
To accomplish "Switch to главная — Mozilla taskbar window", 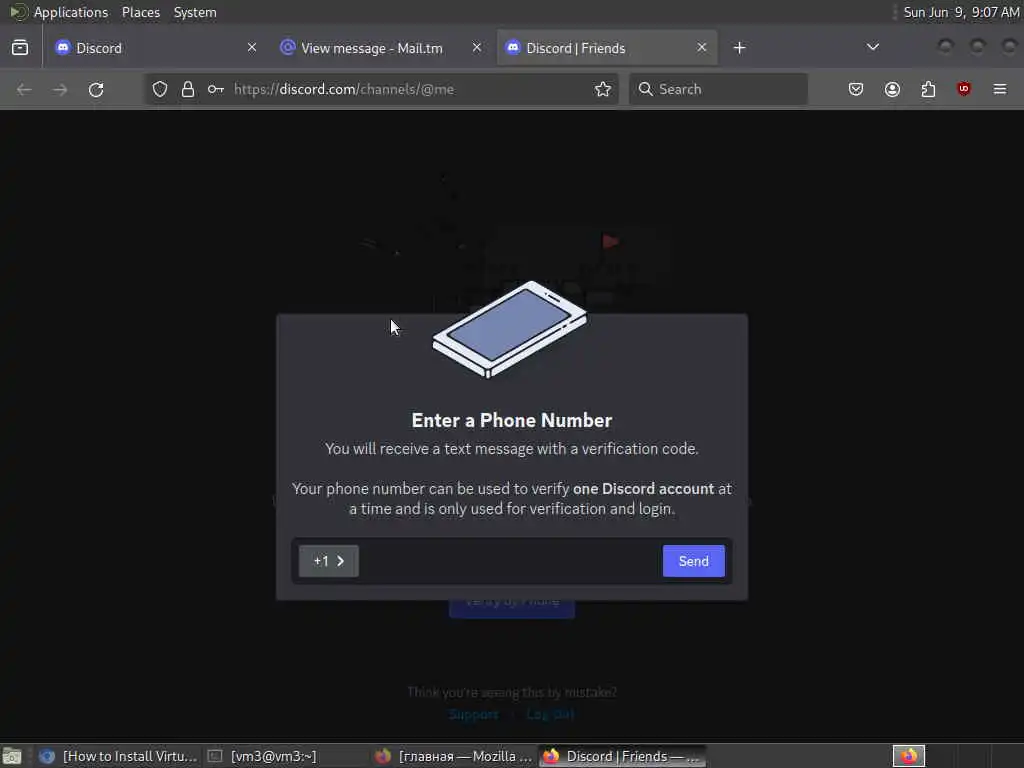I will [x=454, y=756].
